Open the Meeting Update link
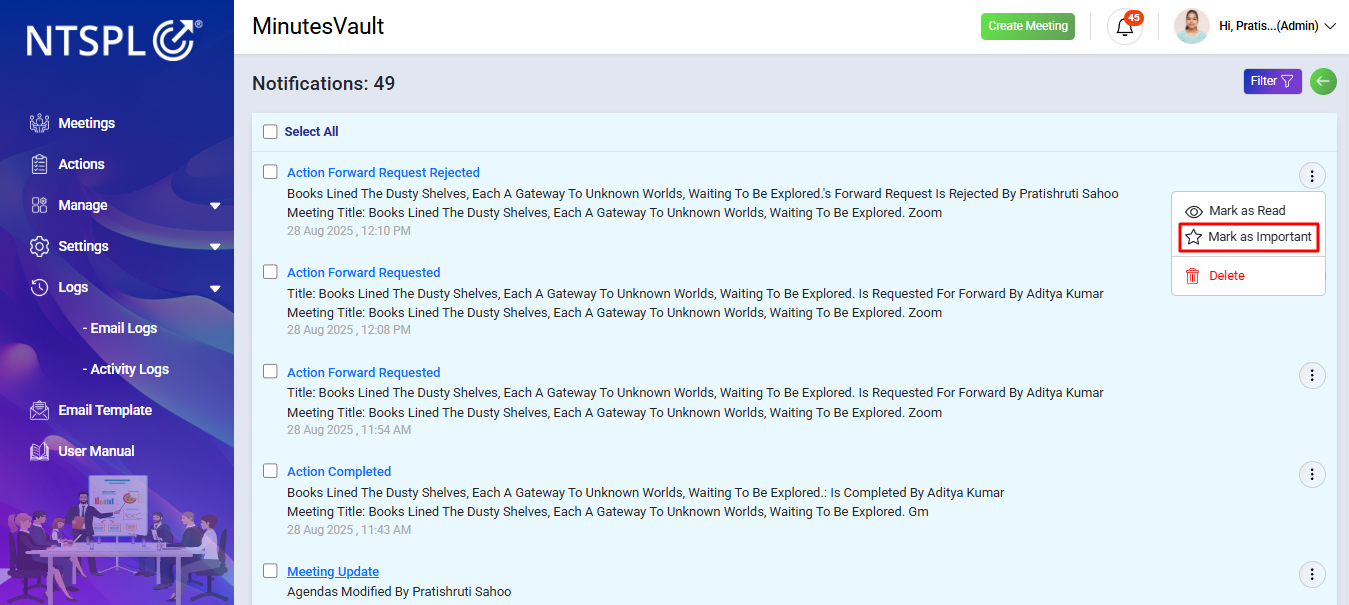Screen dimensions: 1349x605 click(333, 571)
